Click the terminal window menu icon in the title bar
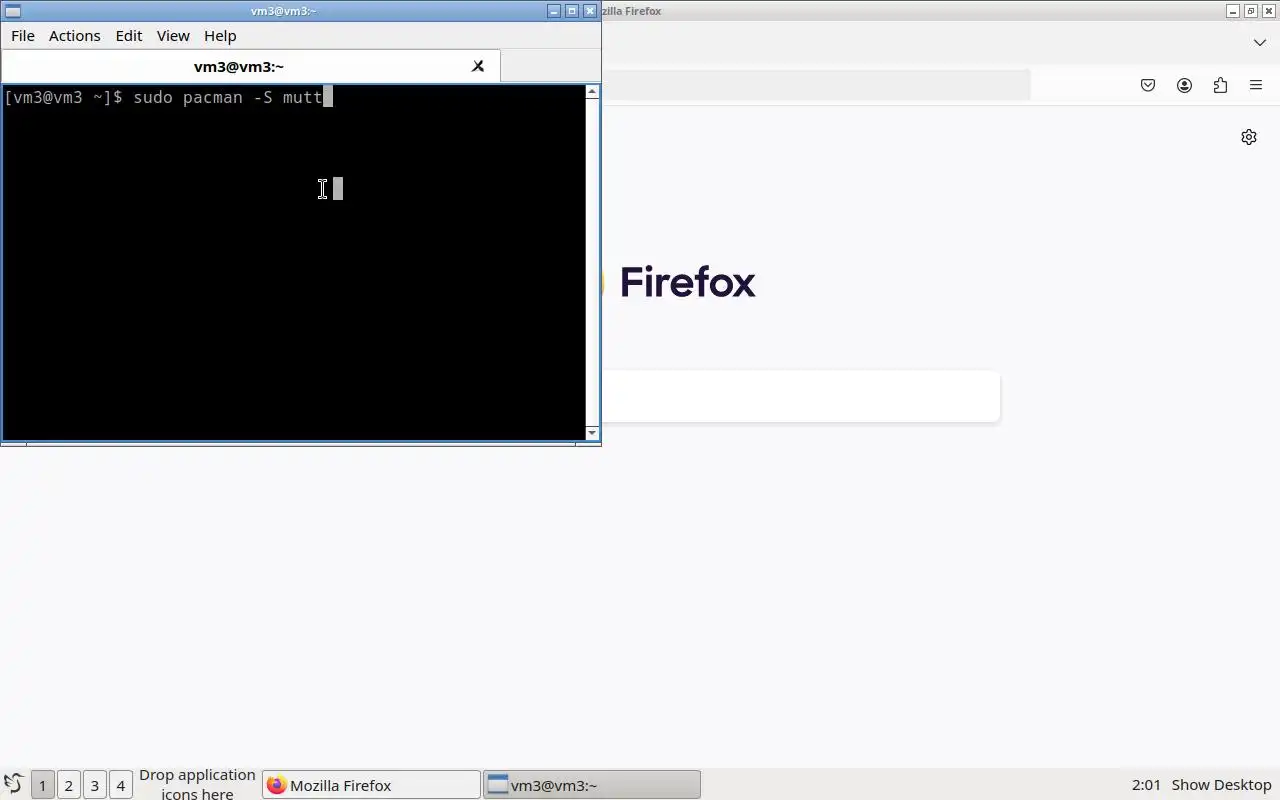The image size is (1280, 800). 13,11
